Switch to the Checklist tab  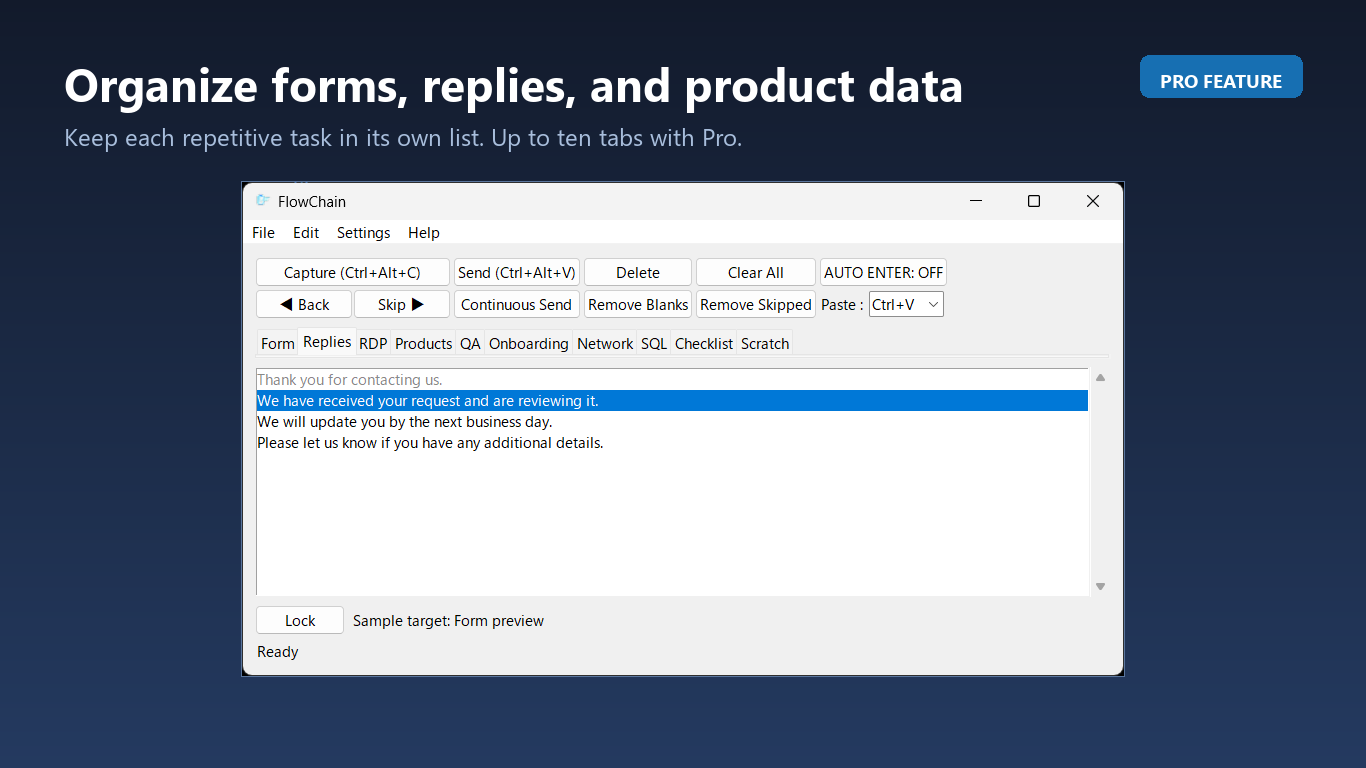click(704, 343)
